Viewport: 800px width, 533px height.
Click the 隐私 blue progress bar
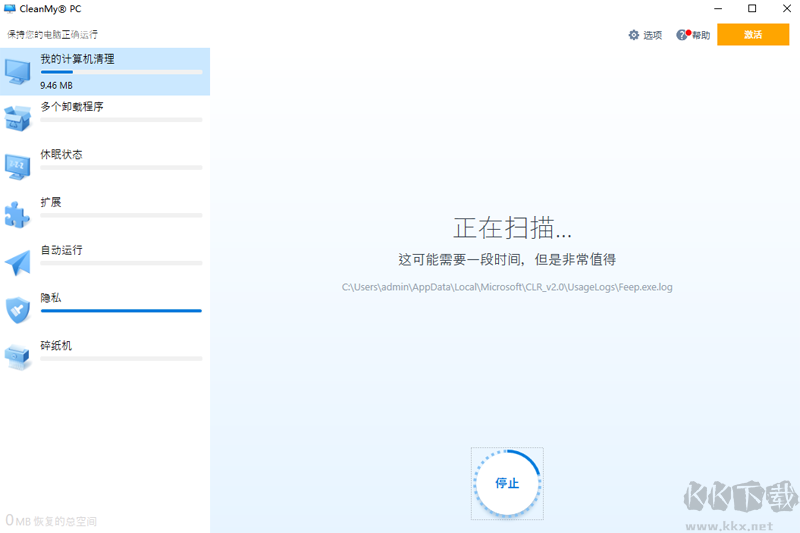[121, 311]
